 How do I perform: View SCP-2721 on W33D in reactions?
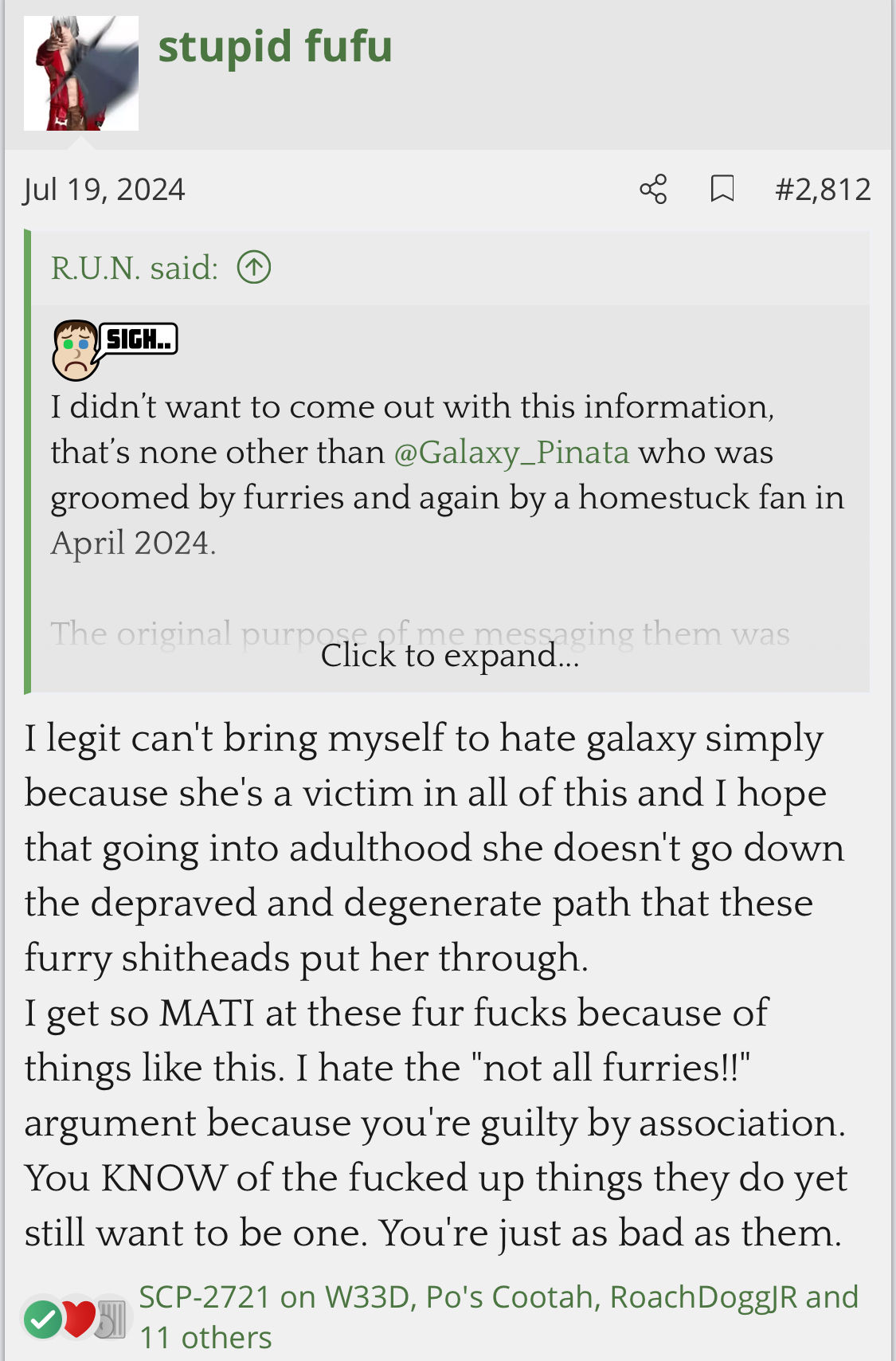pyautogui.click(x=274, y=1297)
